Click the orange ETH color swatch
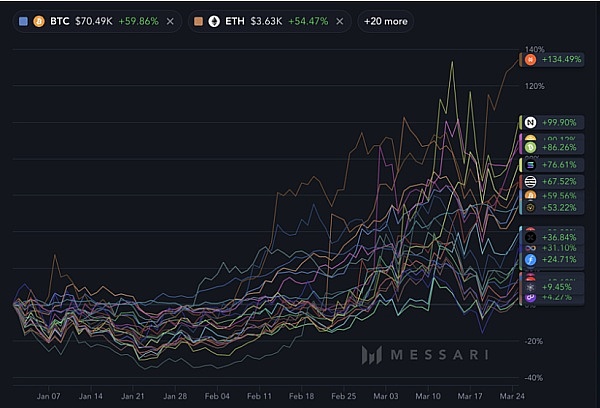The image size is (600, 408). click(x=198, y=21)
